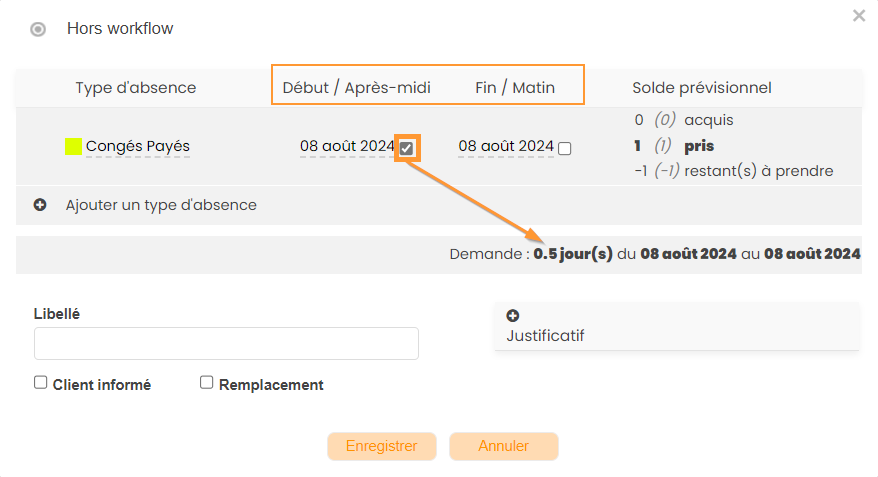Click the Début / Après-midi column header
The image size is (878, 477).
(x=357, y=88)
